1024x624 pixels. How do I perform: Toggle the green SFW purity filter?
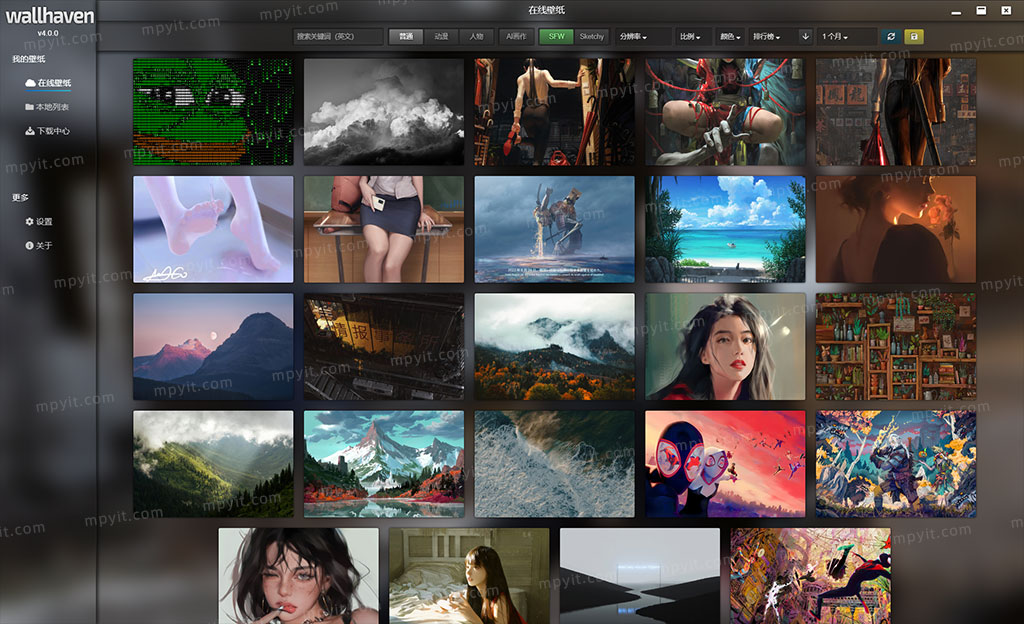556,37
